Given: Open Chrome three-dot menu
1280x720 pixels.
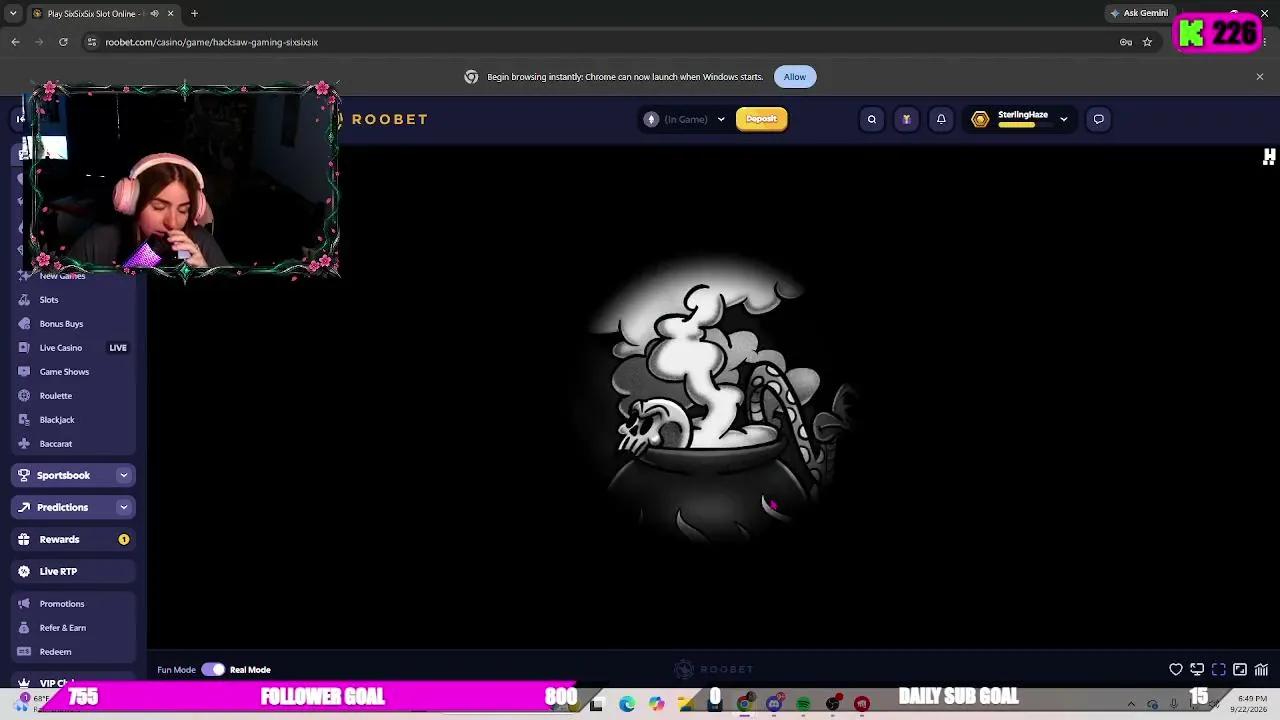Looking at the screenshot, I should coord(1265,42).
